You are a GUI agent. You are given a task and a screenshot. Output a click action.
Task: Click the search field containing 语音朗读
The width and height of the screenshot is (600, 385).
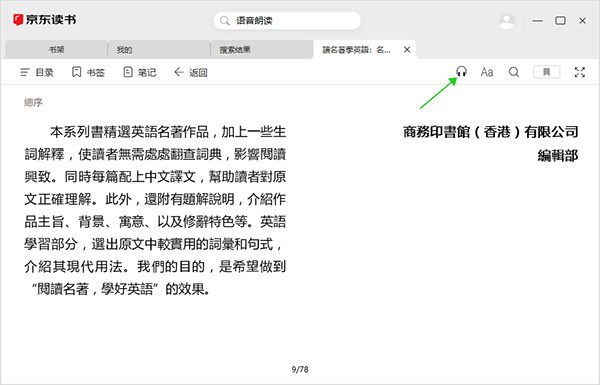click(287, 20)
